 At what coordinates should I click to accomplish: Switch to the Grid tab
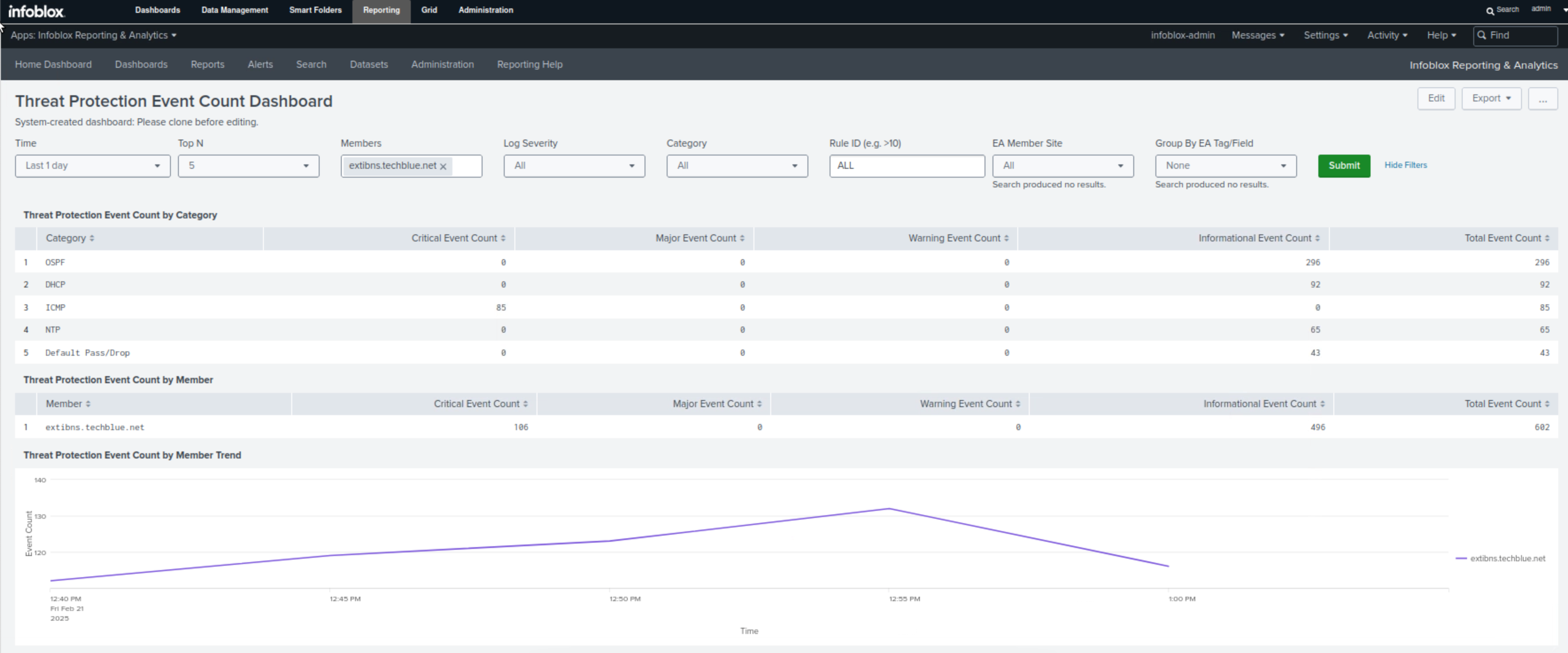pyautogui.click(x=429, y=10)
